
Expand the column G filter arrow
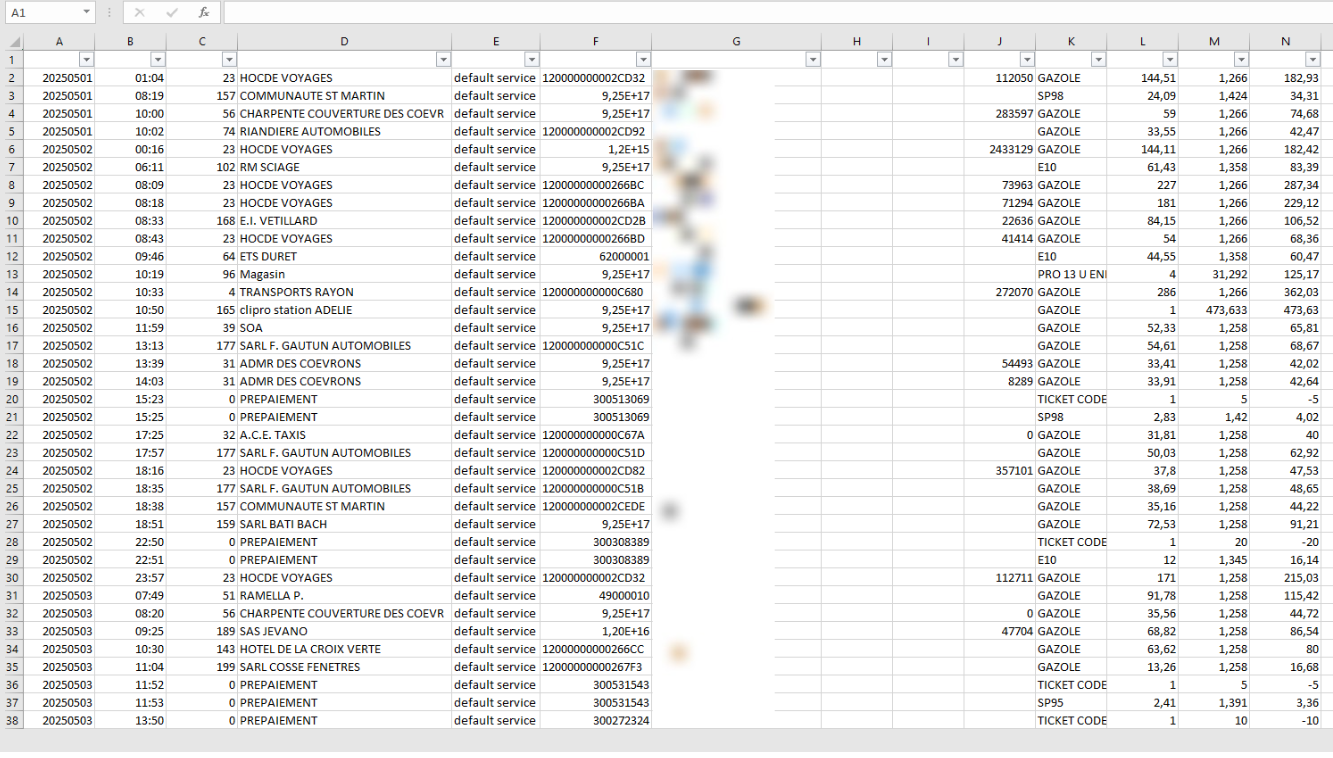point(812,60)
